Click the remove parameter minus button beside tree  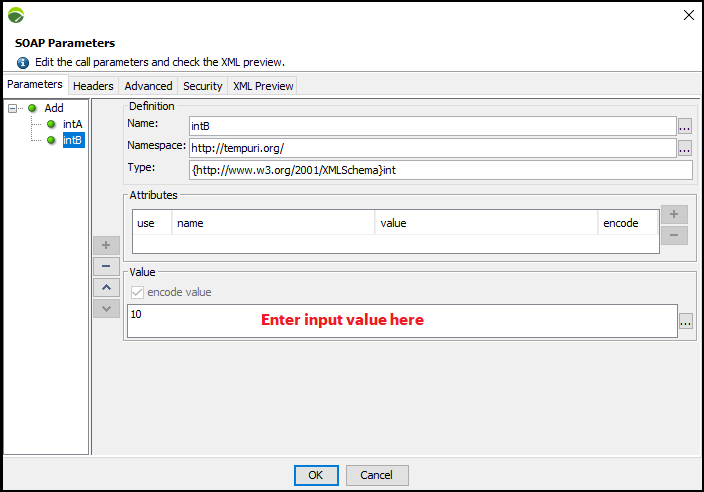(x=106, y=266)
